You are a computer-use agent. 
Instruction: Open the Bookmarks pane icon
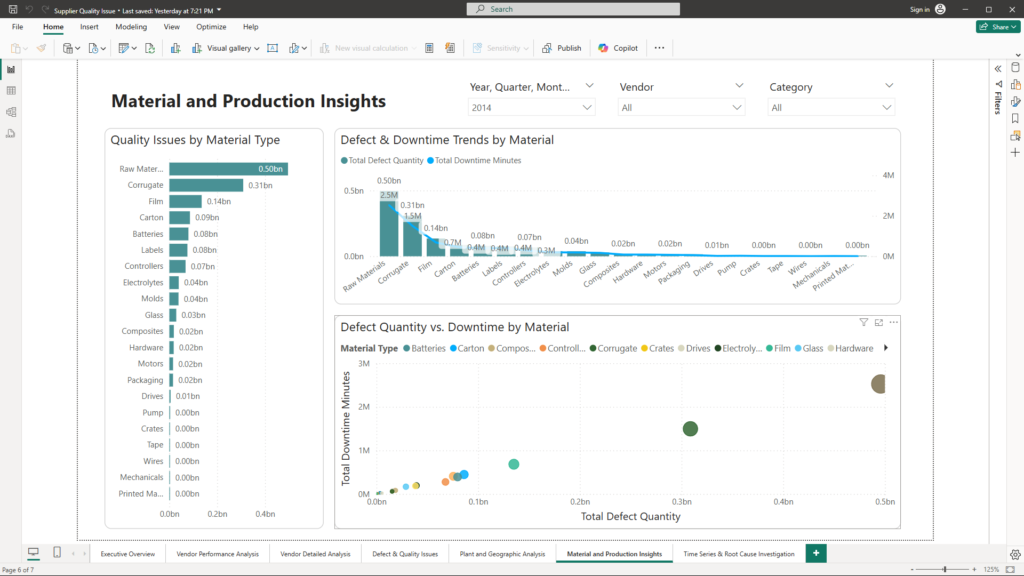click(1015, 118)
